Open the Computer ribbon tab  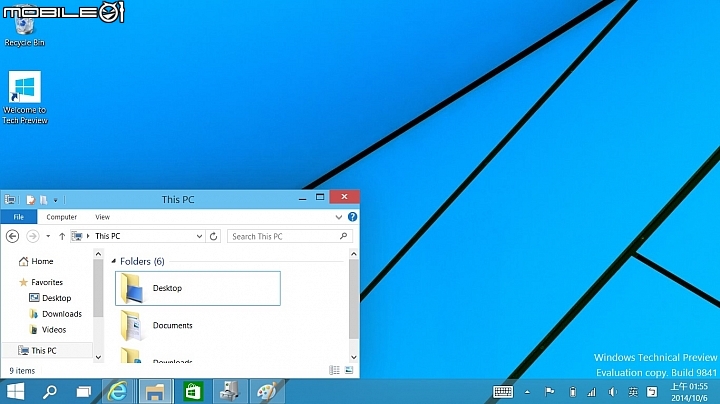pos(62,217)
